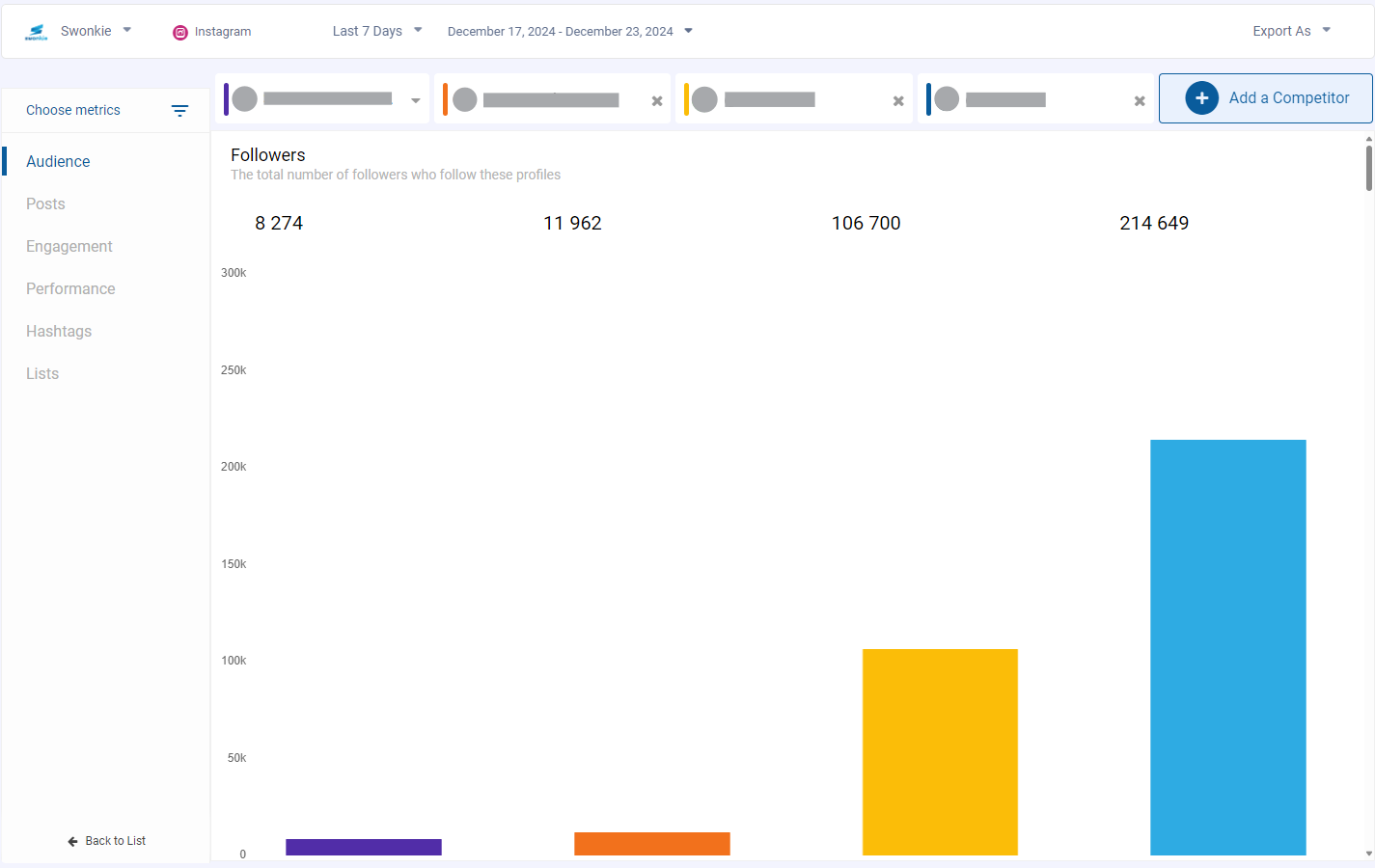Open the December 17 - December 23 date range picker
This screenshot has height=868, width=1375.
click(x=570, y=31)
